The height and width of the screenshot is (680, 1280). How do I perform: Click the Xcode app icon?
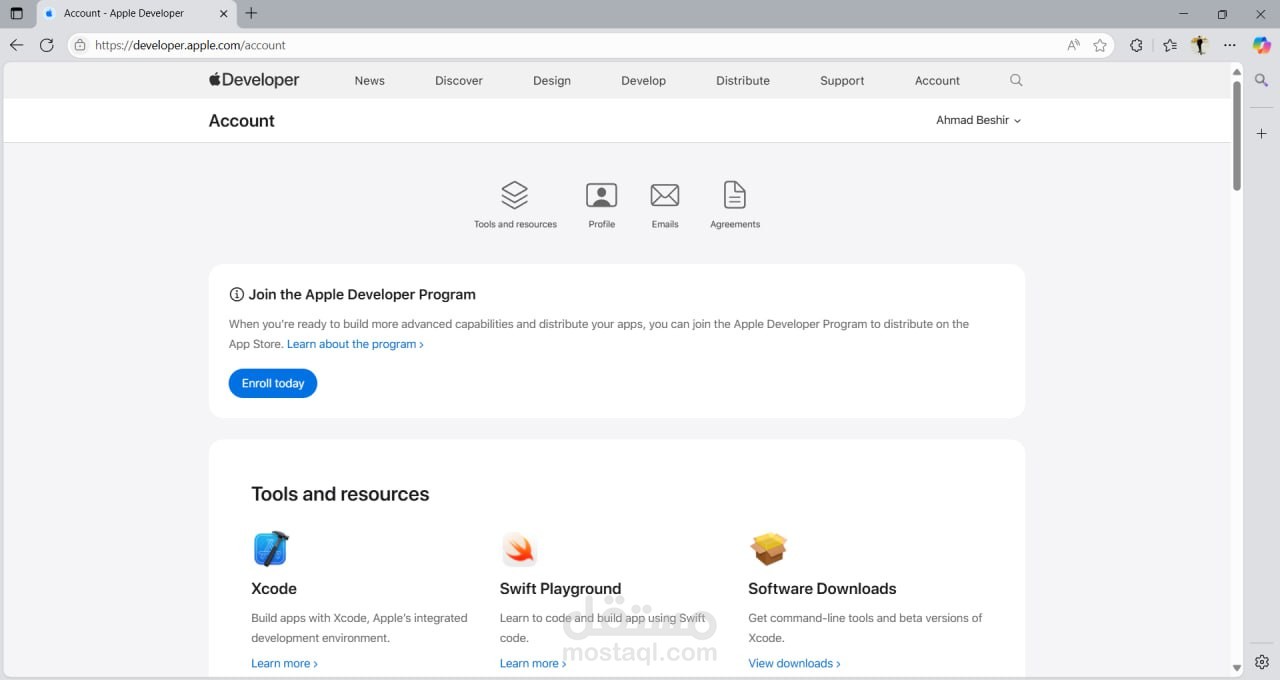[271, 549]
